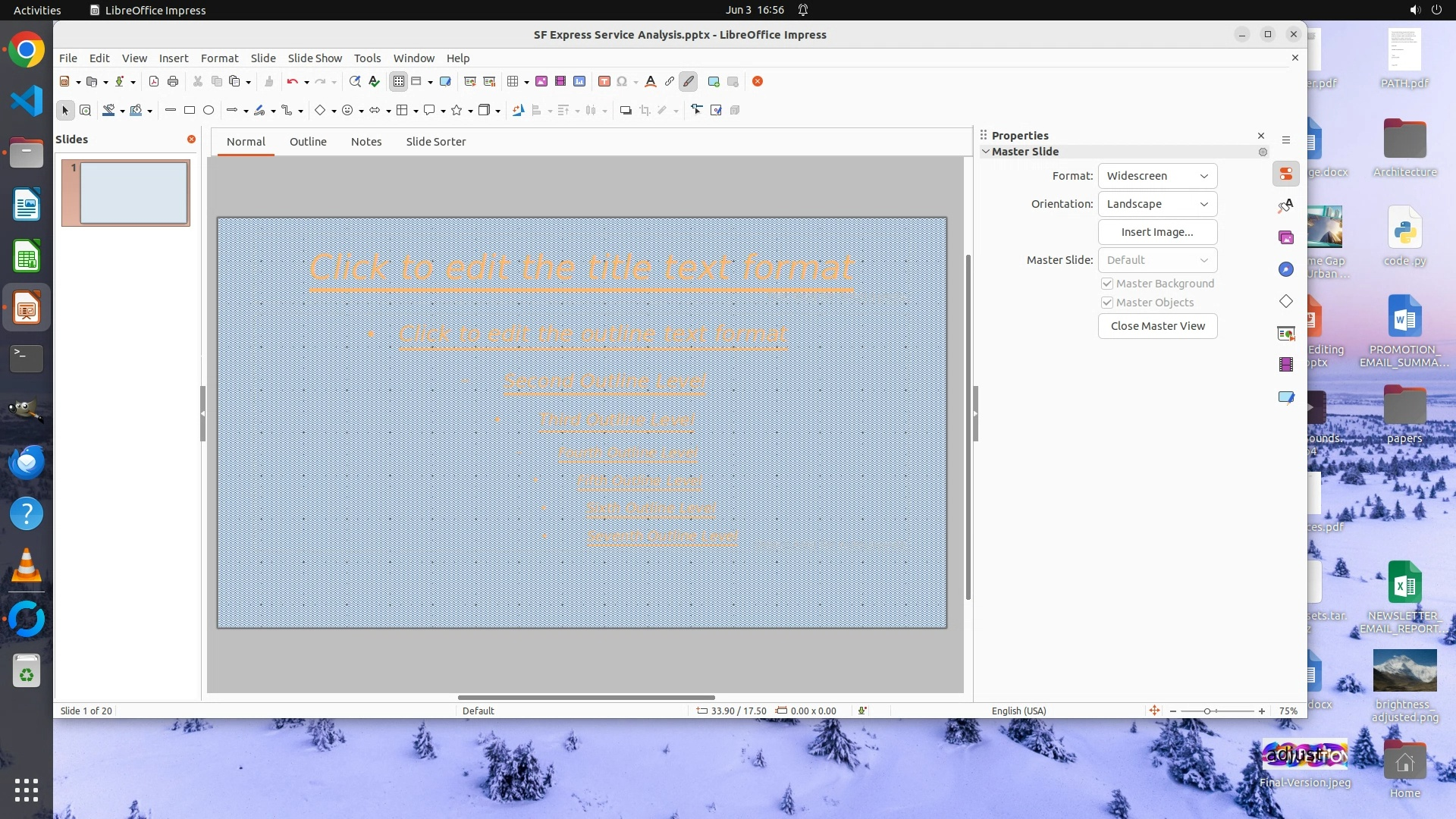
Task: Open the Slide Show menu
Action: (315, 58)
